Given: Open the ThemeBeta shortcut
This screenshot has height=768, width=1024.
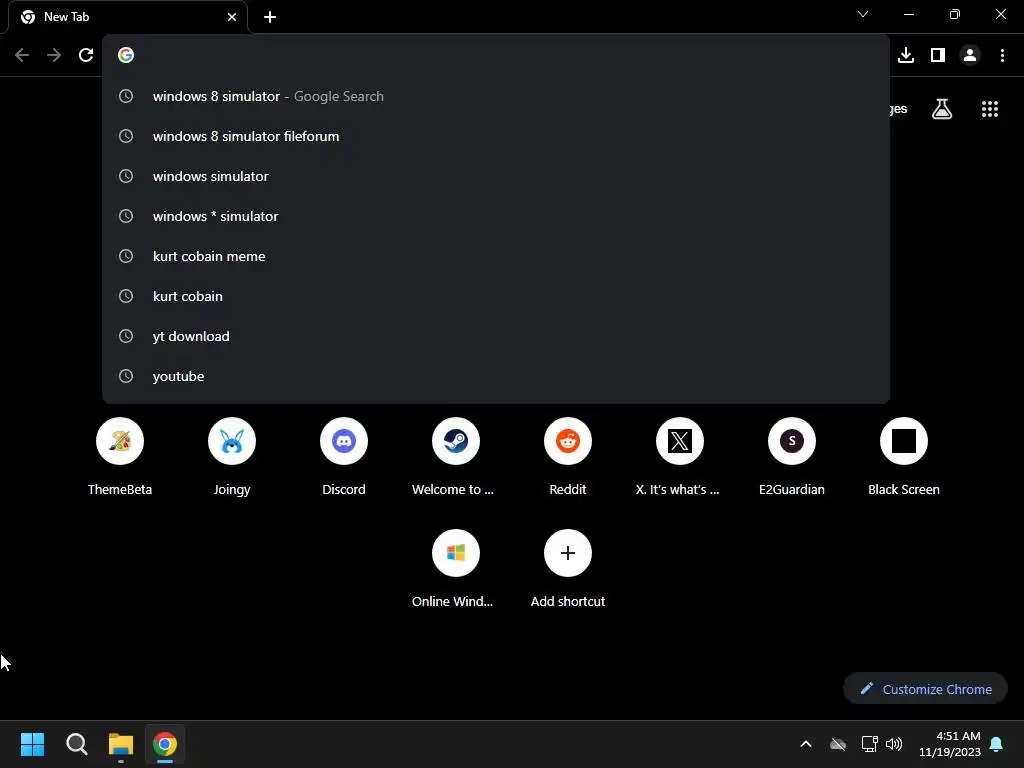Looking at the screenshot, I should click(x=120, y=441).
